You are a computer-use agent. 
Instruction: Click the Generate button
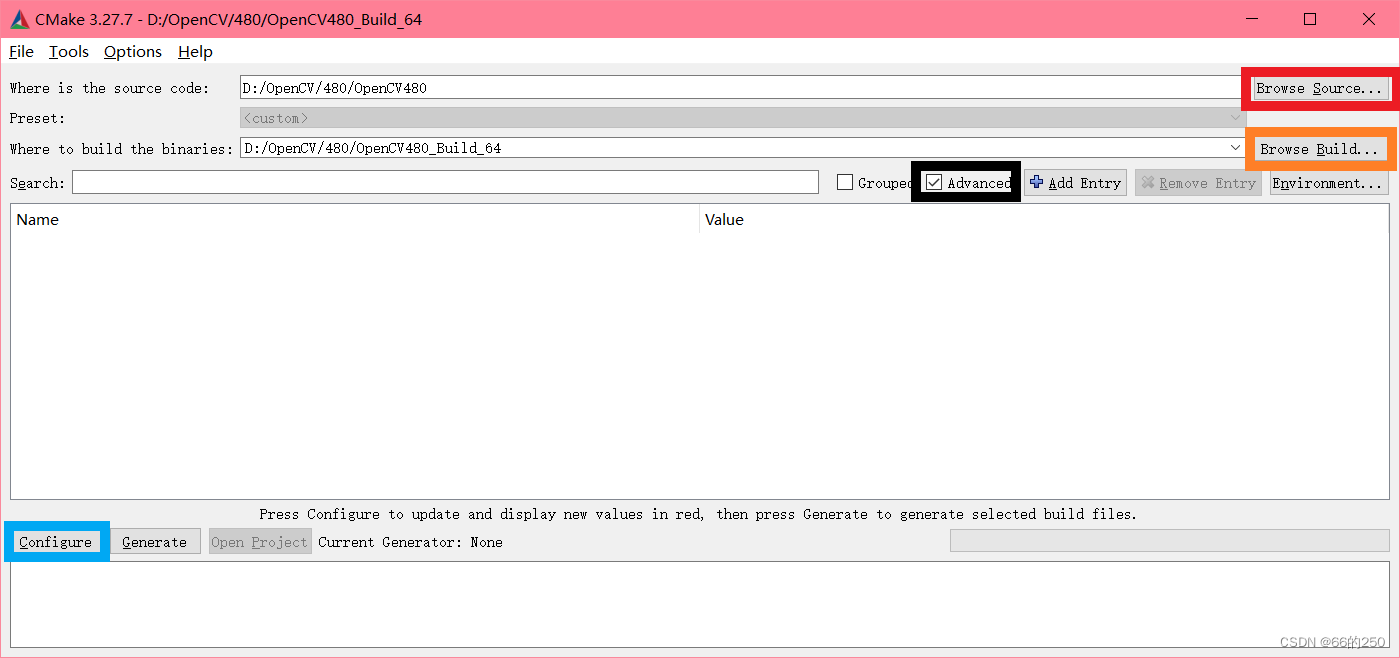[154, 541]
